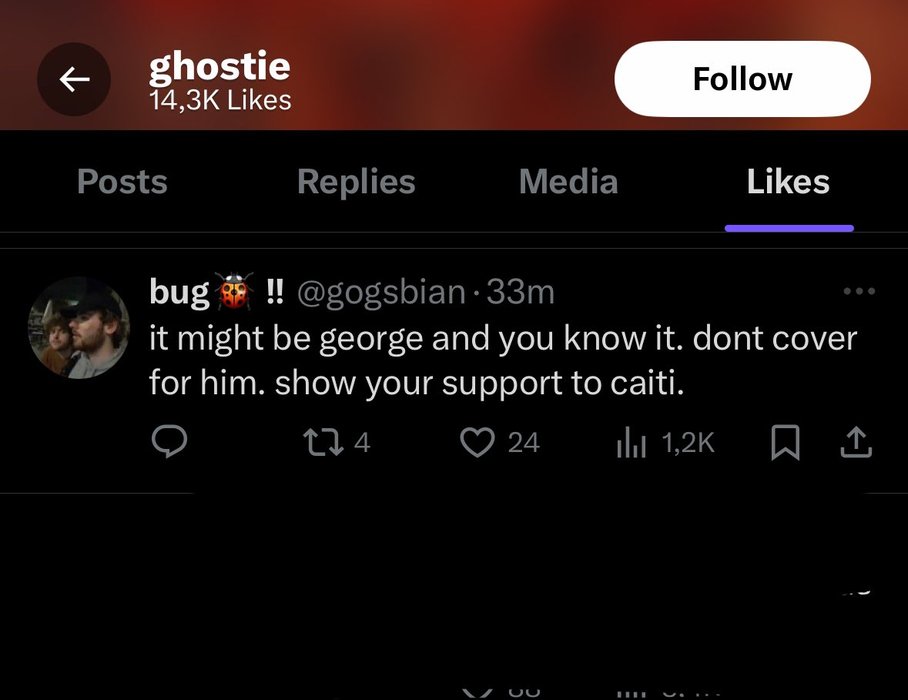Reply to the tweet via comment icon

170,442
